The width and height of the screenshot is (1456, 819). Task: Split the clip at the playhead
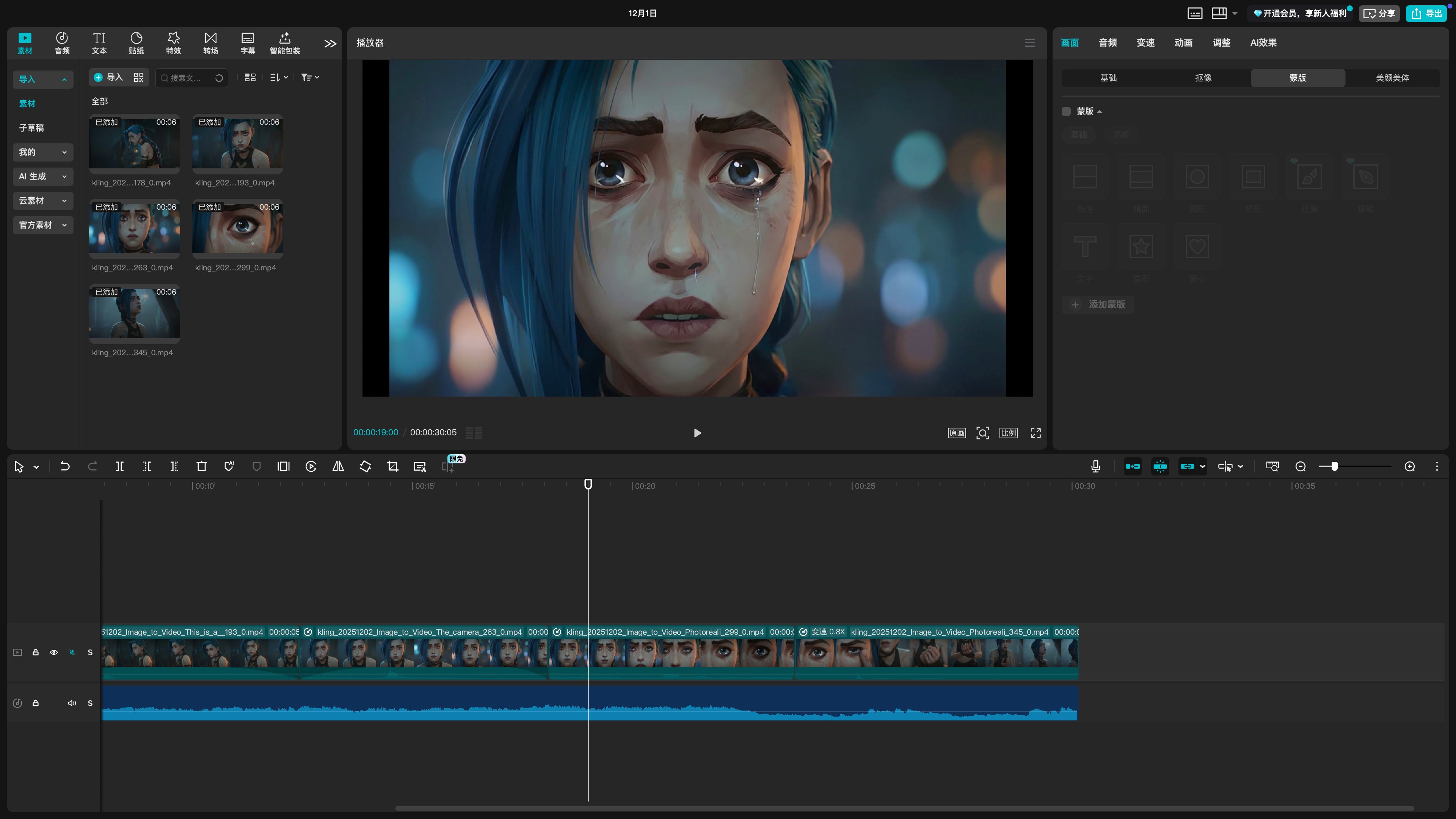point(120,466)
